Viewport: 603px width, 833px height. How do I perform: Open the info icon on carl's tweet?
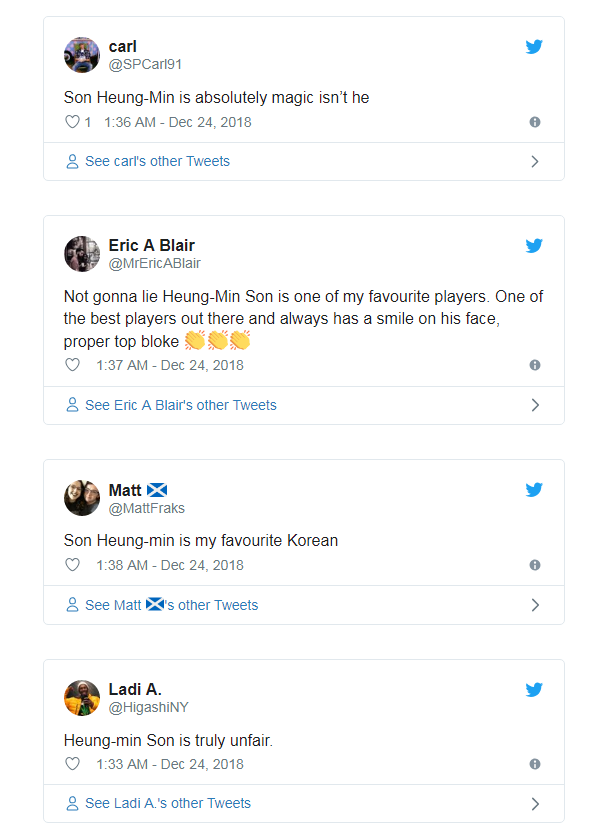[x=535, y=122]
